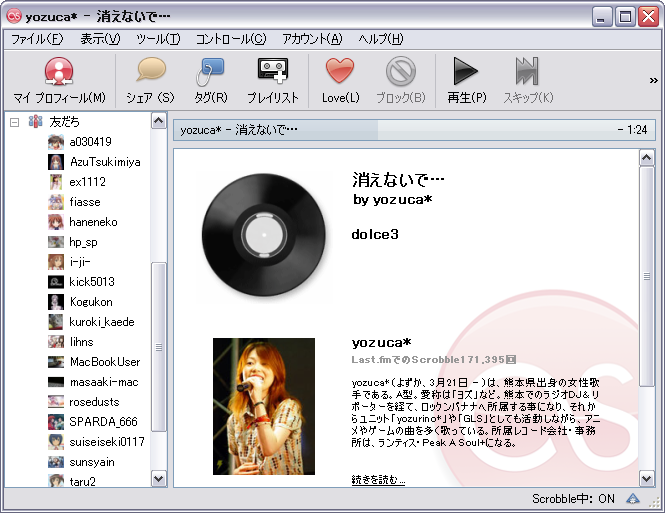
Task: Click the 'by yozuca*' artist link
Action: pos(392,199)
